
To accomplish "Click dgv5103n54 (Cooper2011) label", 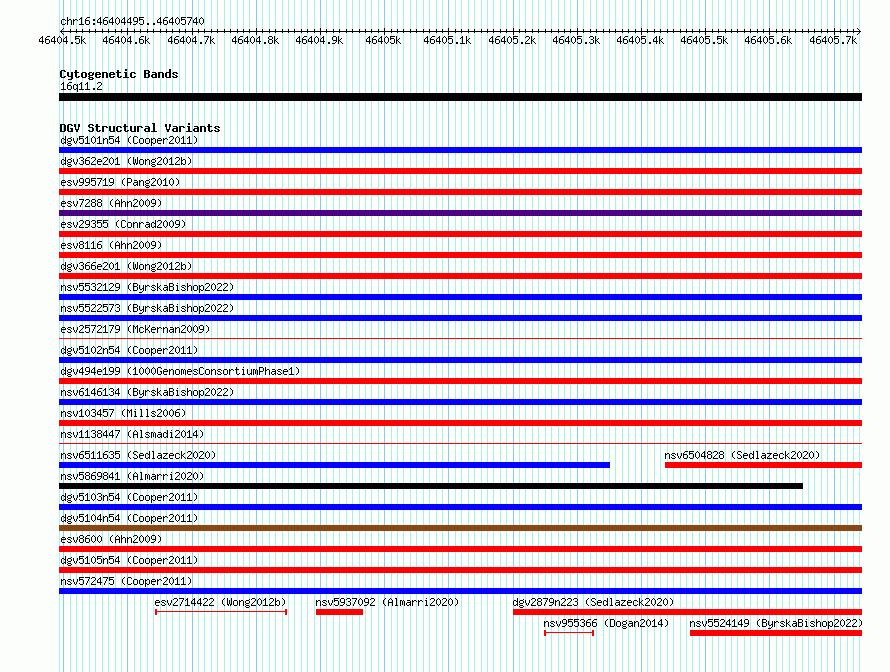I will (x=129, y=497).
